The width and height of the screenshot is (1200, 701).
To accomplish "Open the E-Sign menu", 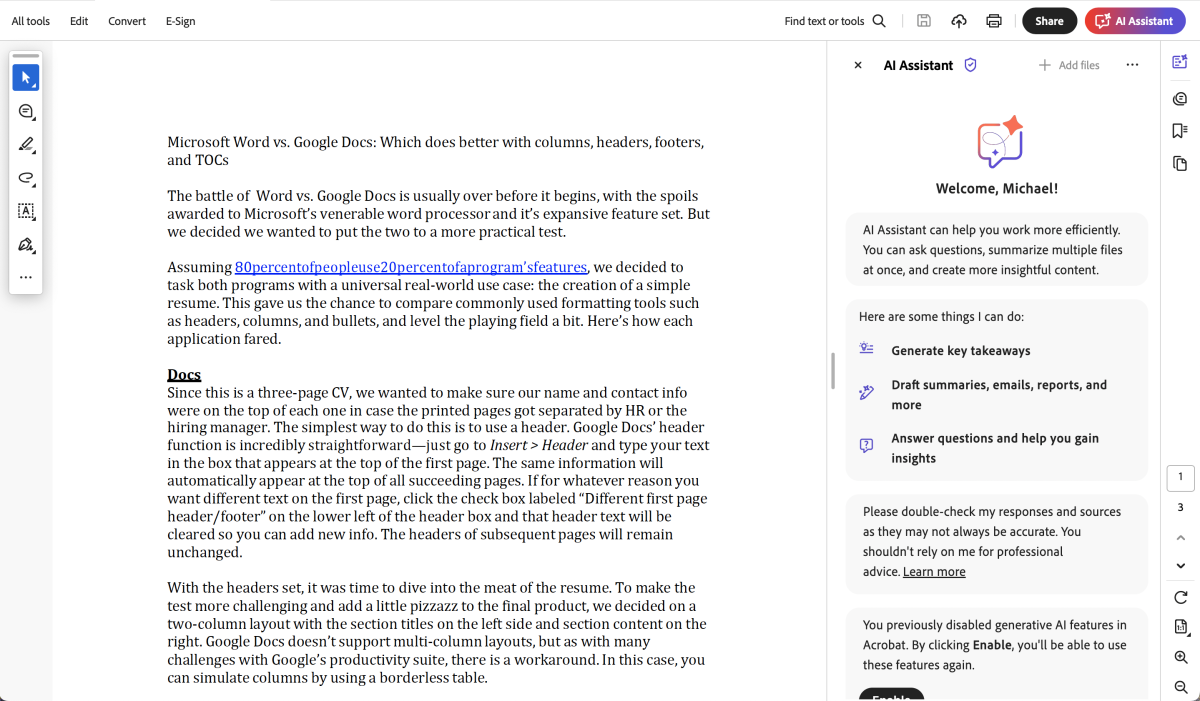I will (x=181, y=21).
